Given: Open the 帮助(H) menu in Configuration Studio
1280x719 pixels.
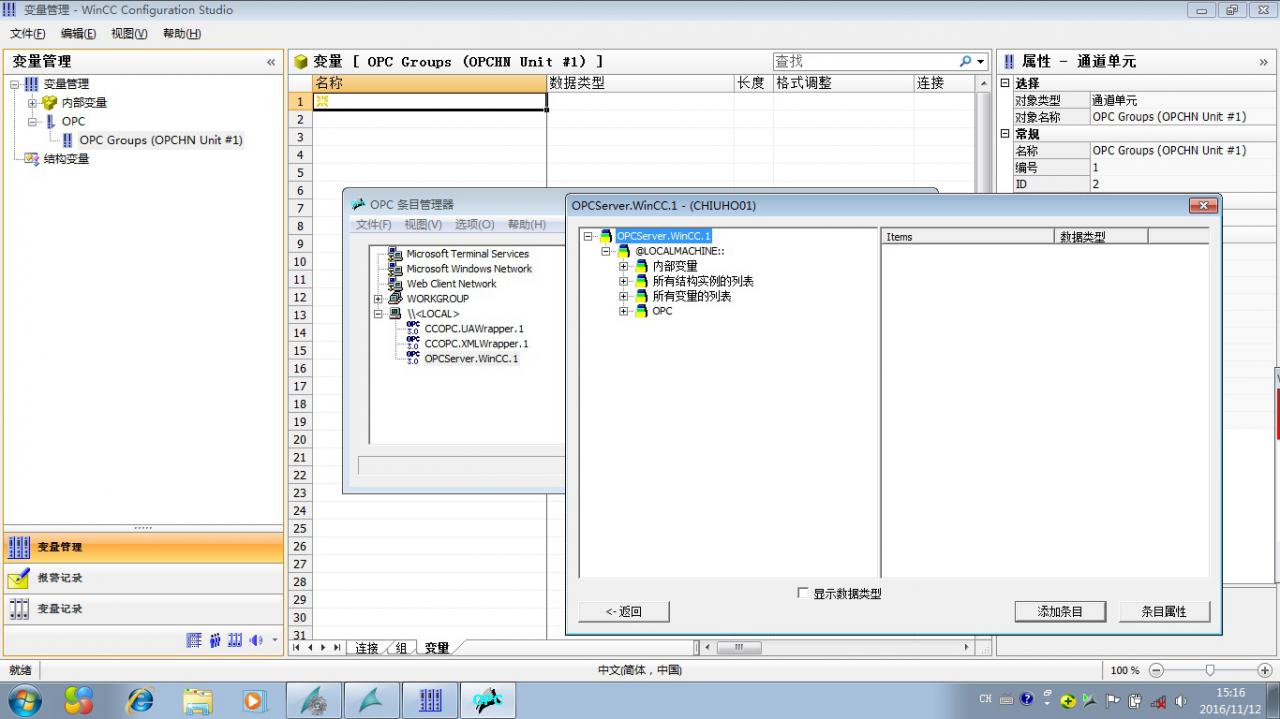Looking at the screenshot, I should [x=182, y=33].
